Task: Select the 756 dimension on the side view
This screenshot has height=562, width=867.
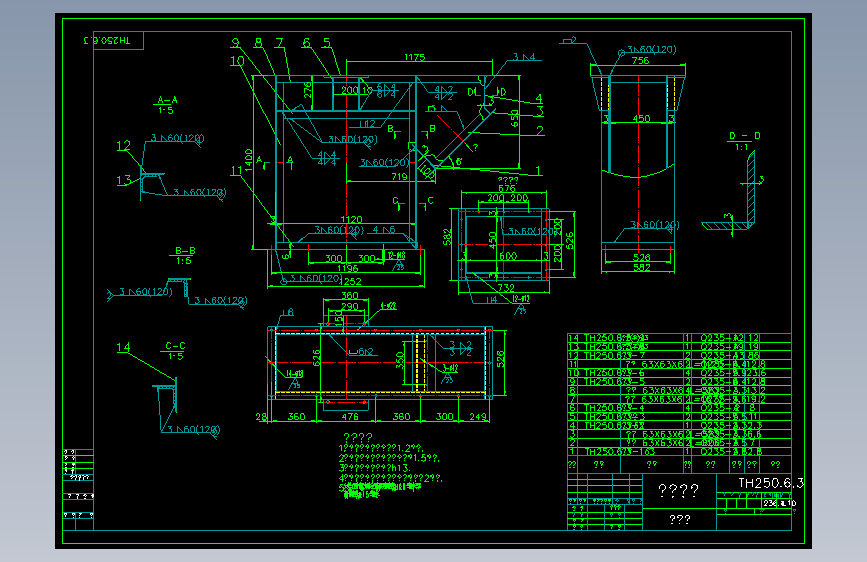Action: click(x=640, y=60)
